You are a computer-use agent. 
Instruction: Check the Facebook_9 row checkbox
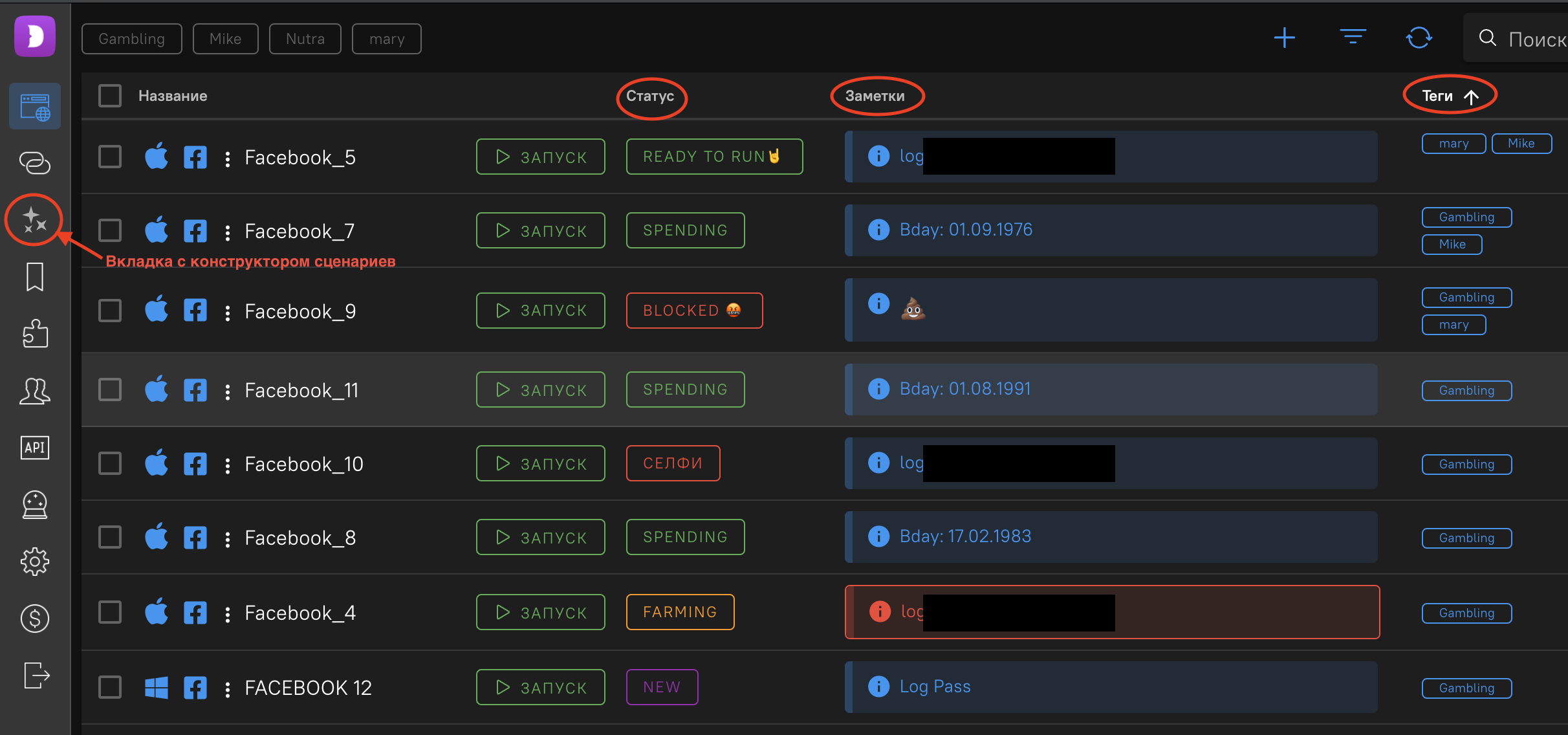tap(110, 311)
